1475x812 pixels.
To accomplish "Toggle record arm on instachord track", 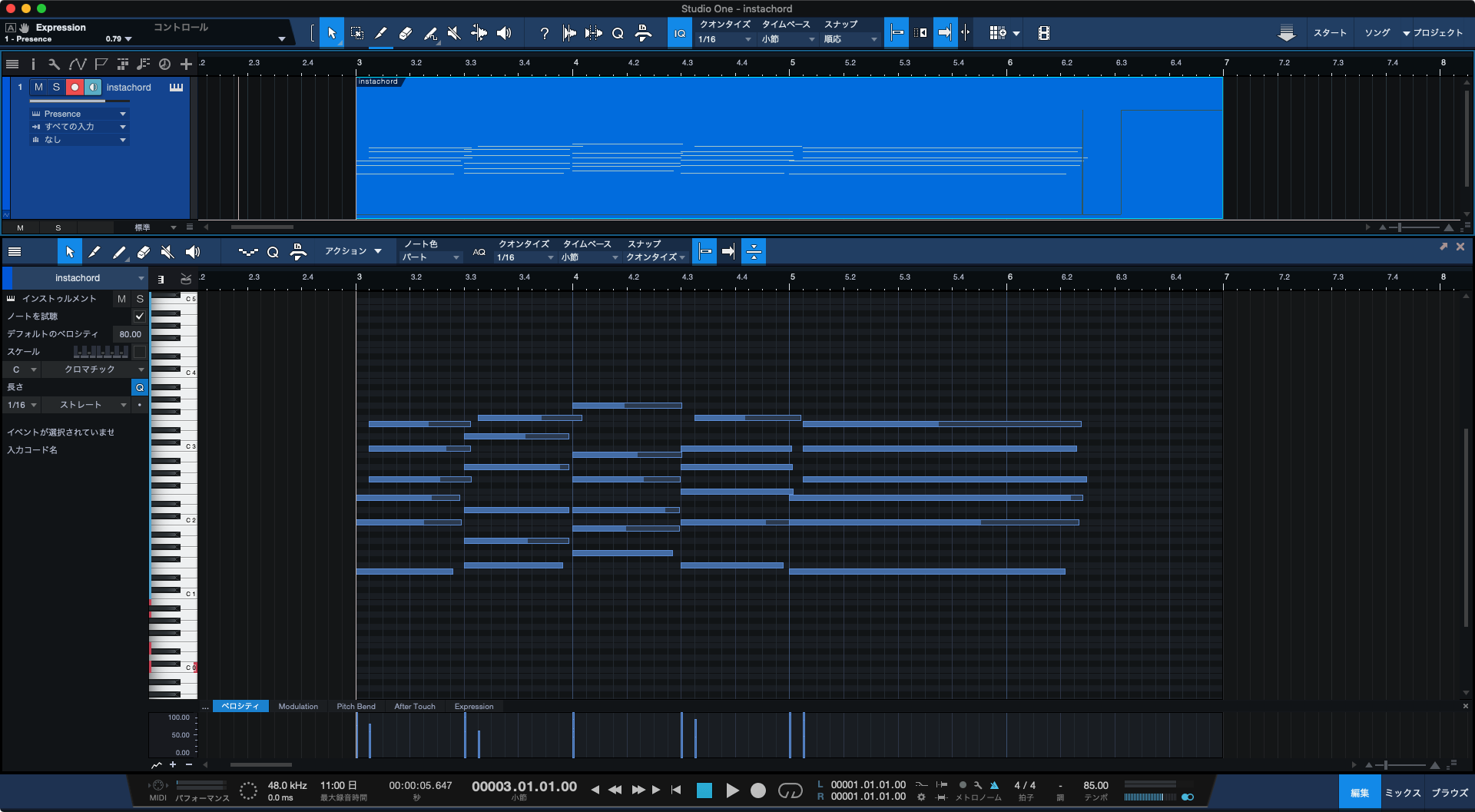I will 75,87.
